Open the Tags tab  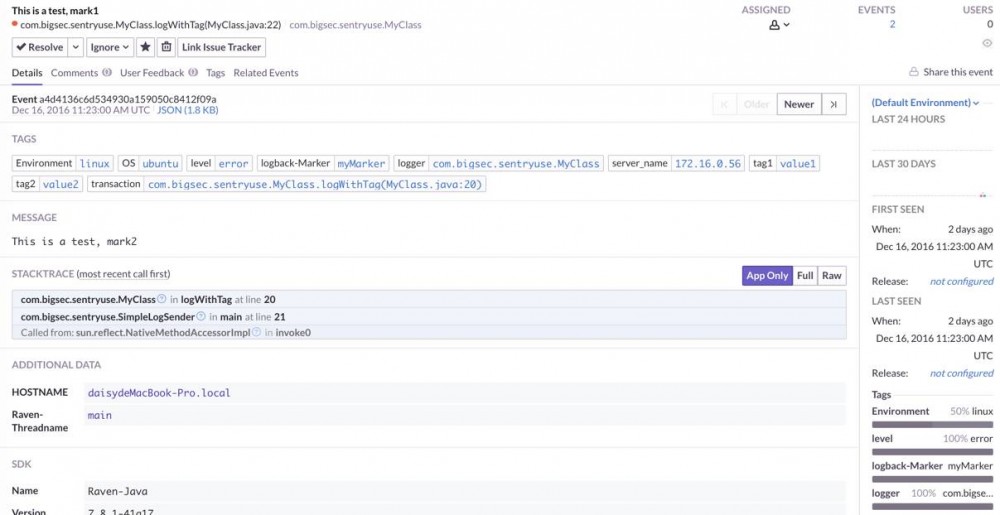point(216,73)
